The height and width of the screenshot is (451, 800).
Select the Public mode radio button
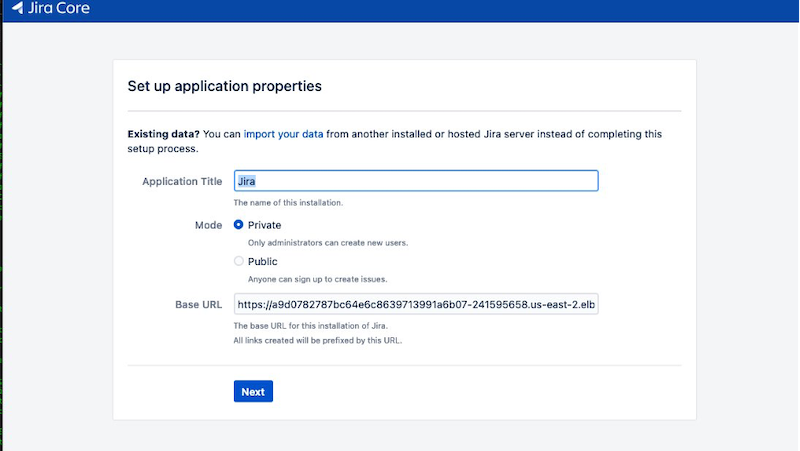point(238,261)
